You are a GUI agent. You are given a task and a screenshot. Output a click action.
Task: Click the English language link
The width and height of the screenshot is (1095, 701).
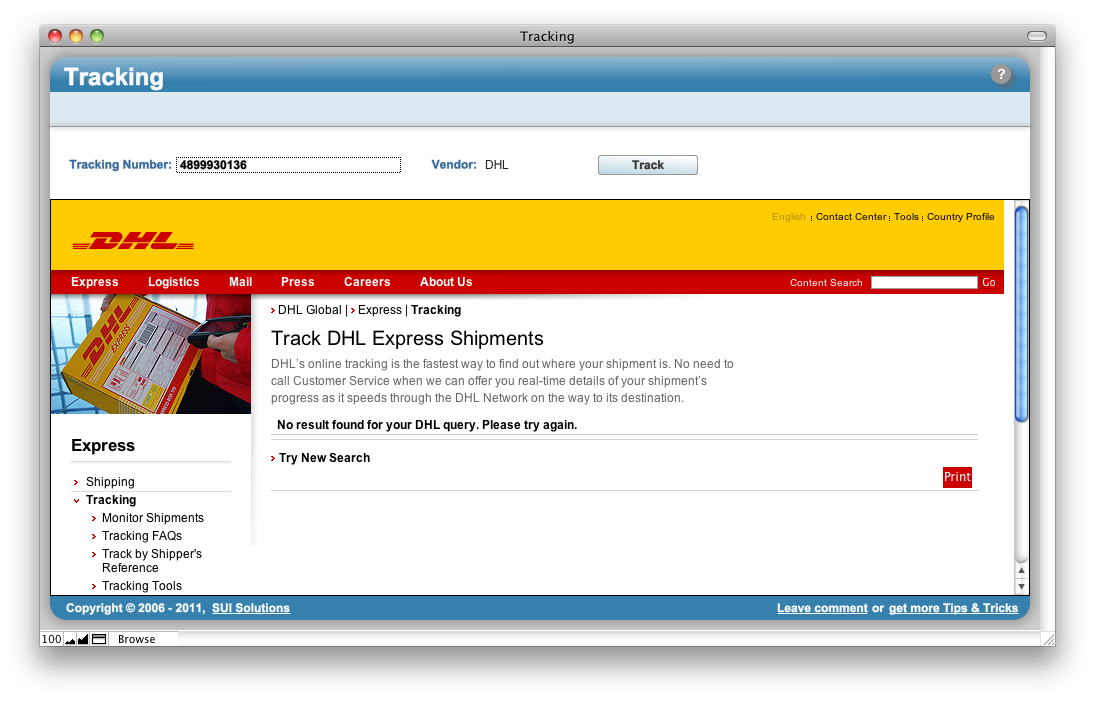pyautogui.click(x=788, y=217)
